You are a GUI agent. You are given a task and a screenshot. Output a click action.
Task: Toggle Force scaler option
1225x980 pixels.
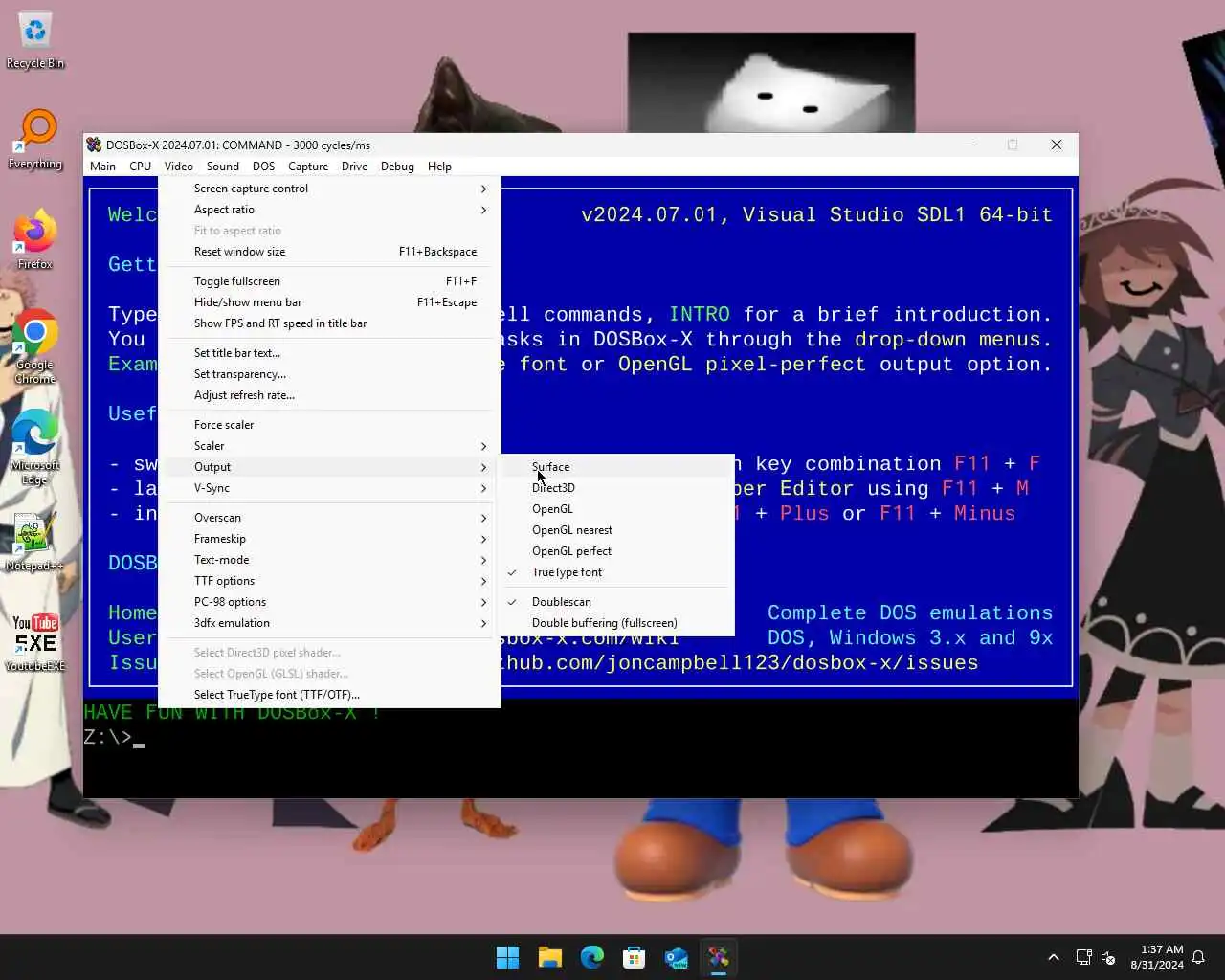pos(329,425)
